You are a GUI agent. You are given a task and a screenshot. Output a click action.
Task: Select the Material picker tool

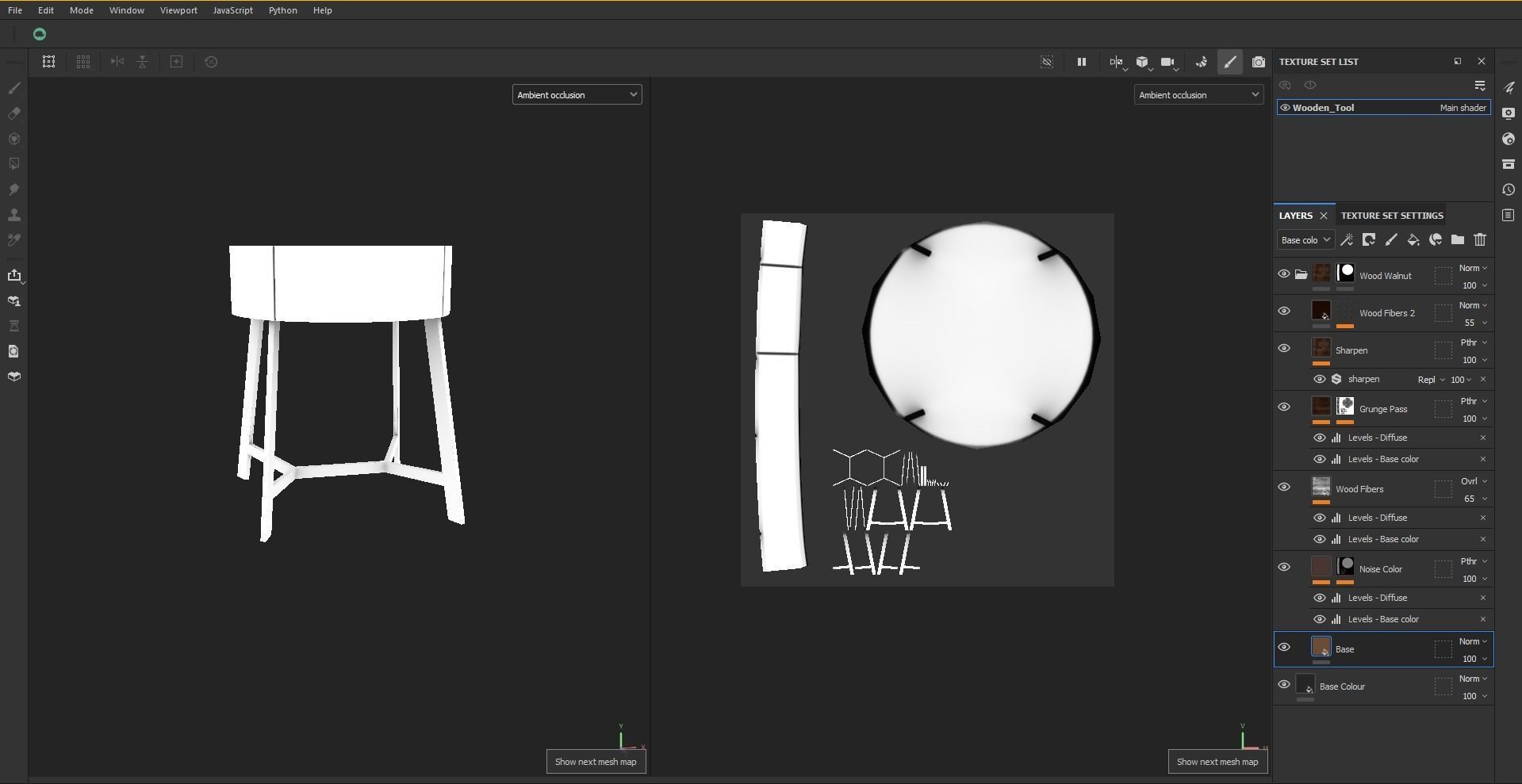(x=14, y=240)
